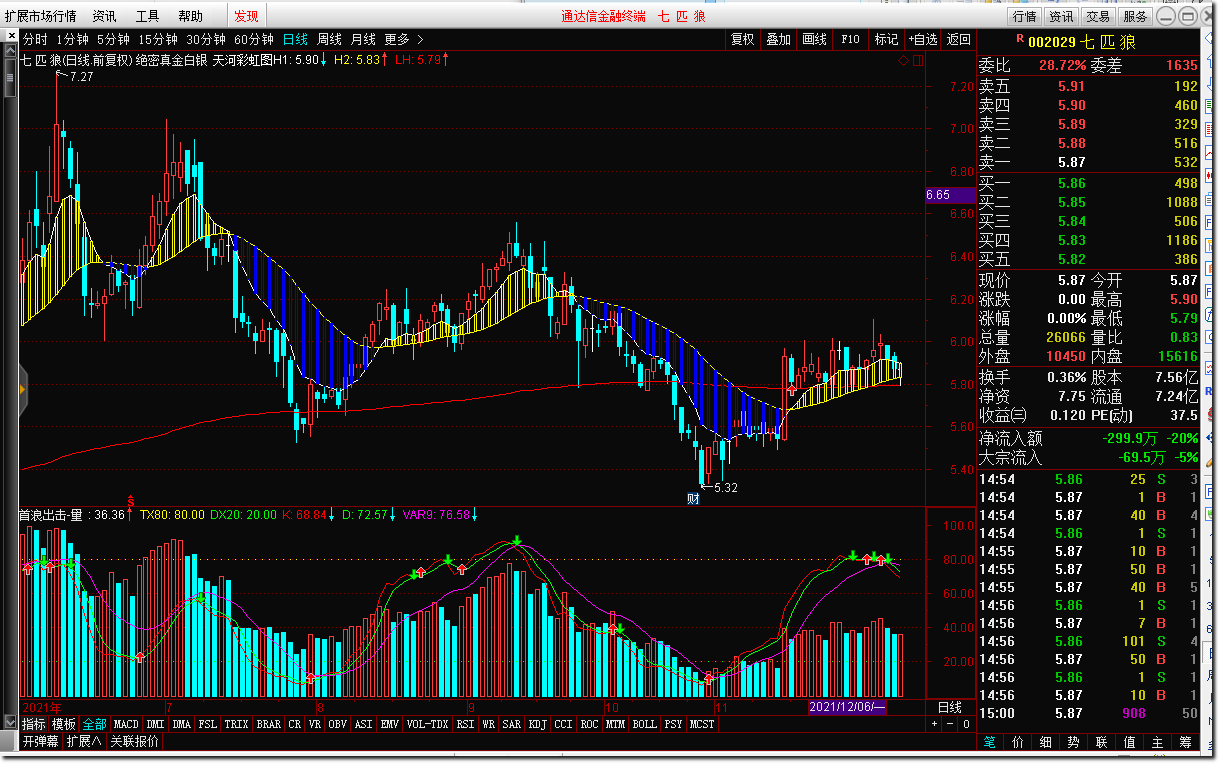Select the 月线 monthly period
The height and width of the screenshot is (764, 1221).
tap(363, 40)
